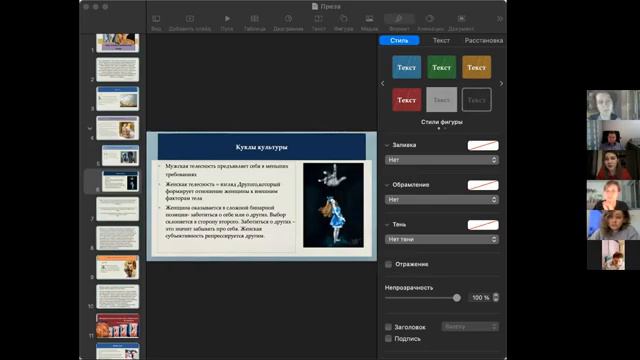Apply the blue Текст shape style

(x=407, y=67)
